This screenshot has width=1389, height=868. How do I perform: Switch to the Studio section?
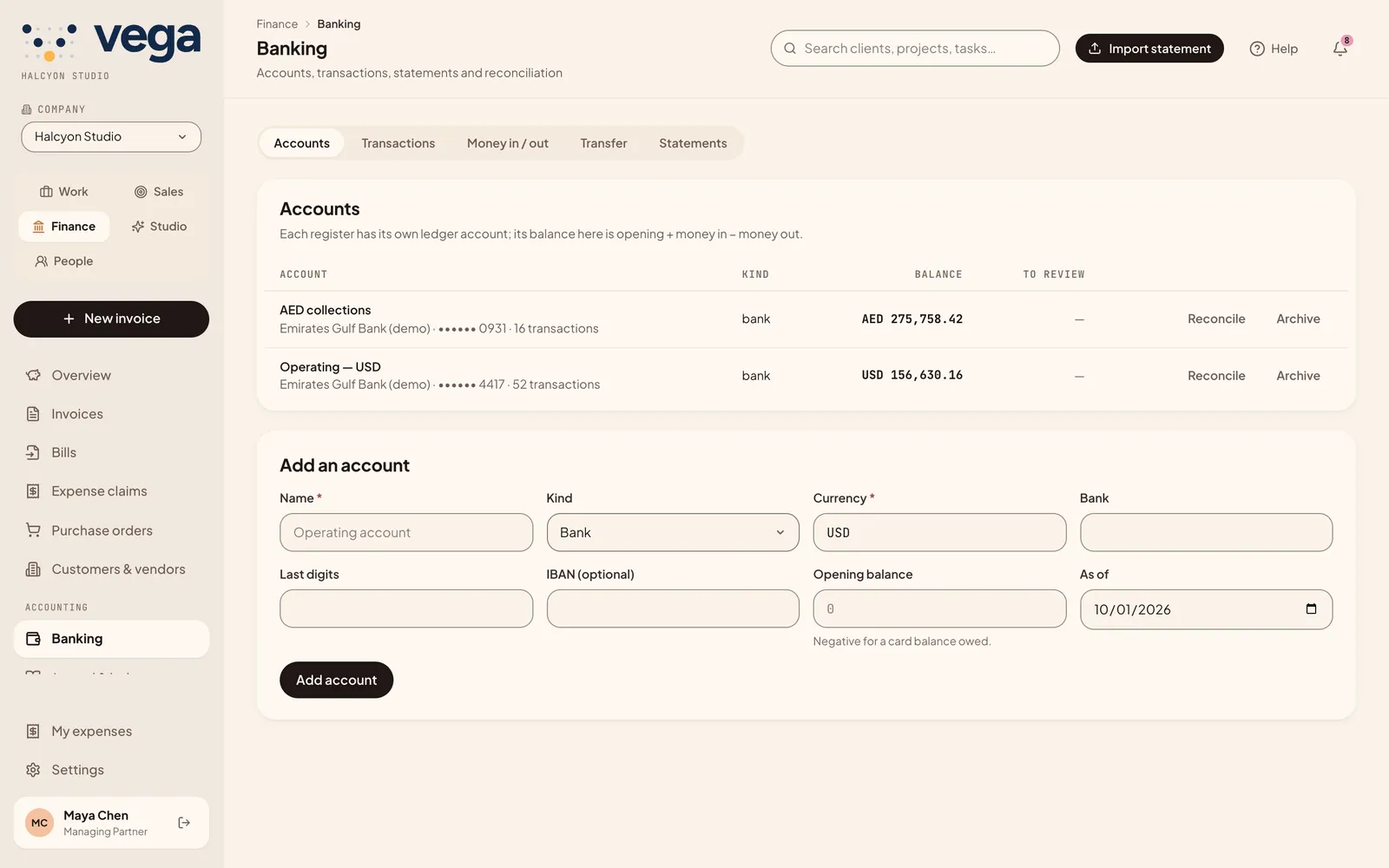tap(159, 227)
